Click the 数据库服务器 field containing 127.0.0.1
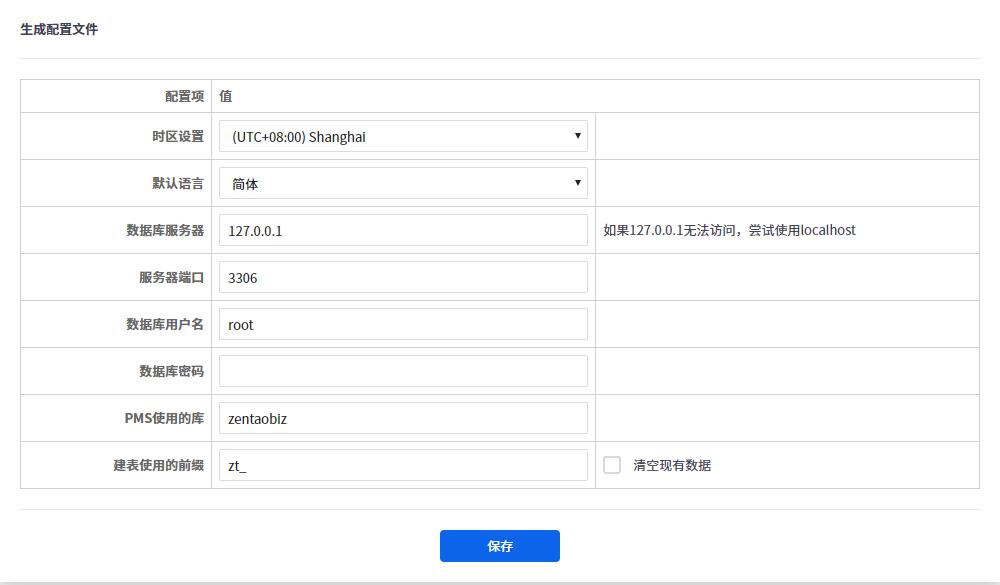 pyautogui.click(x=403, y=230)
